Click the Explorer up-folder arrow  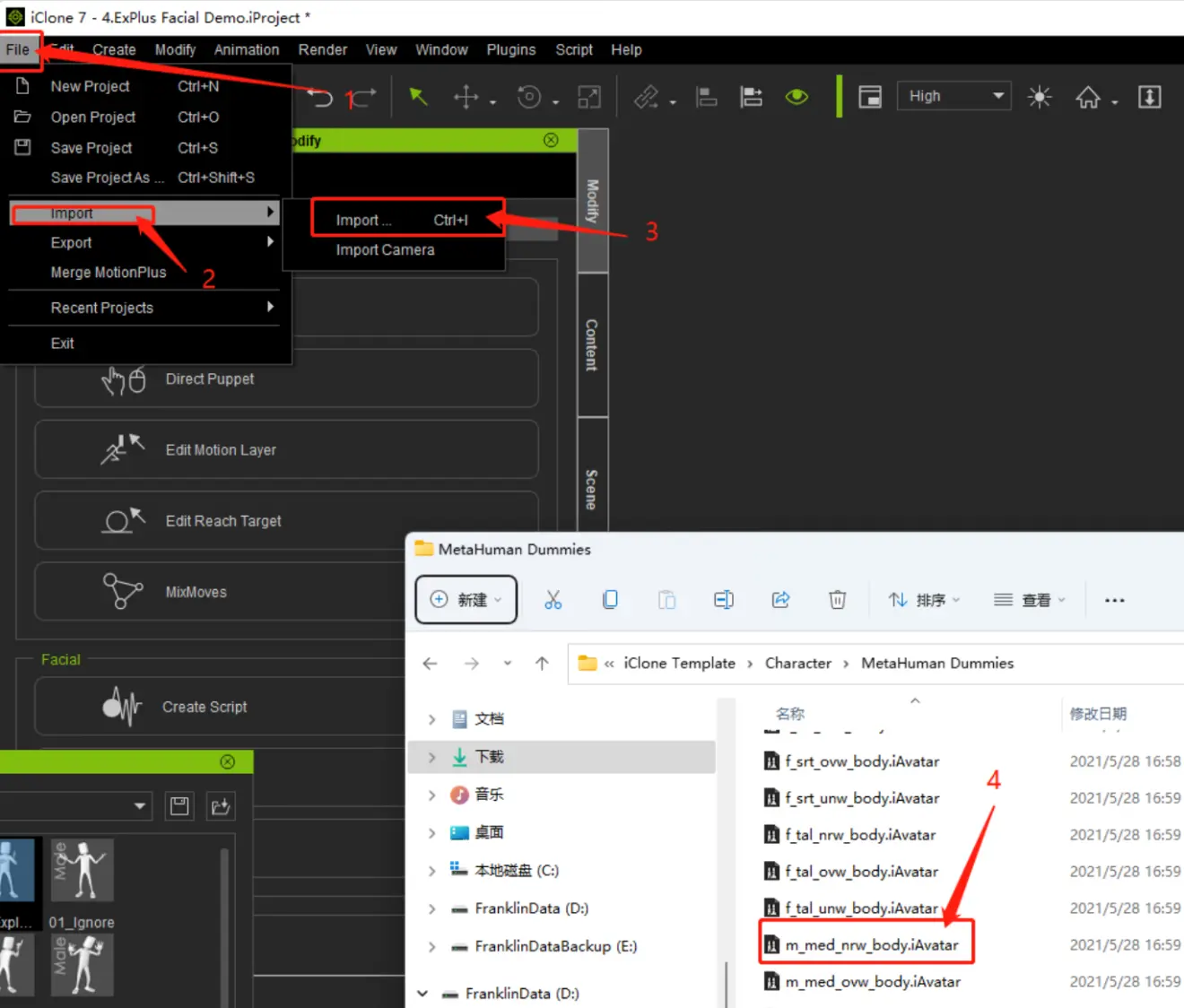pos(542,664)
